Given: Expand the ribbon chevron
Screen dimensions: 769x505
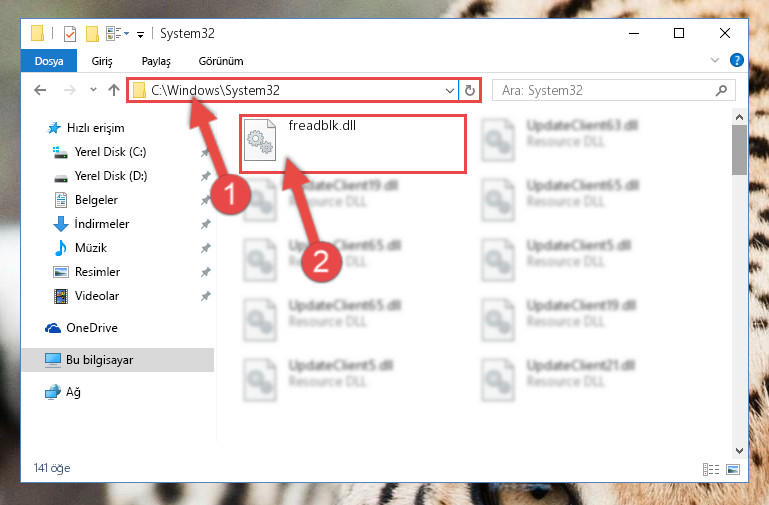Looking at the screenshot, I should (x=715, y=60).
